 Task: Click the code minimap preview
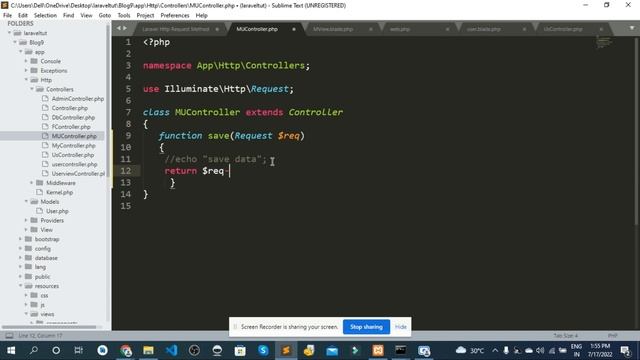coord(603,41)
